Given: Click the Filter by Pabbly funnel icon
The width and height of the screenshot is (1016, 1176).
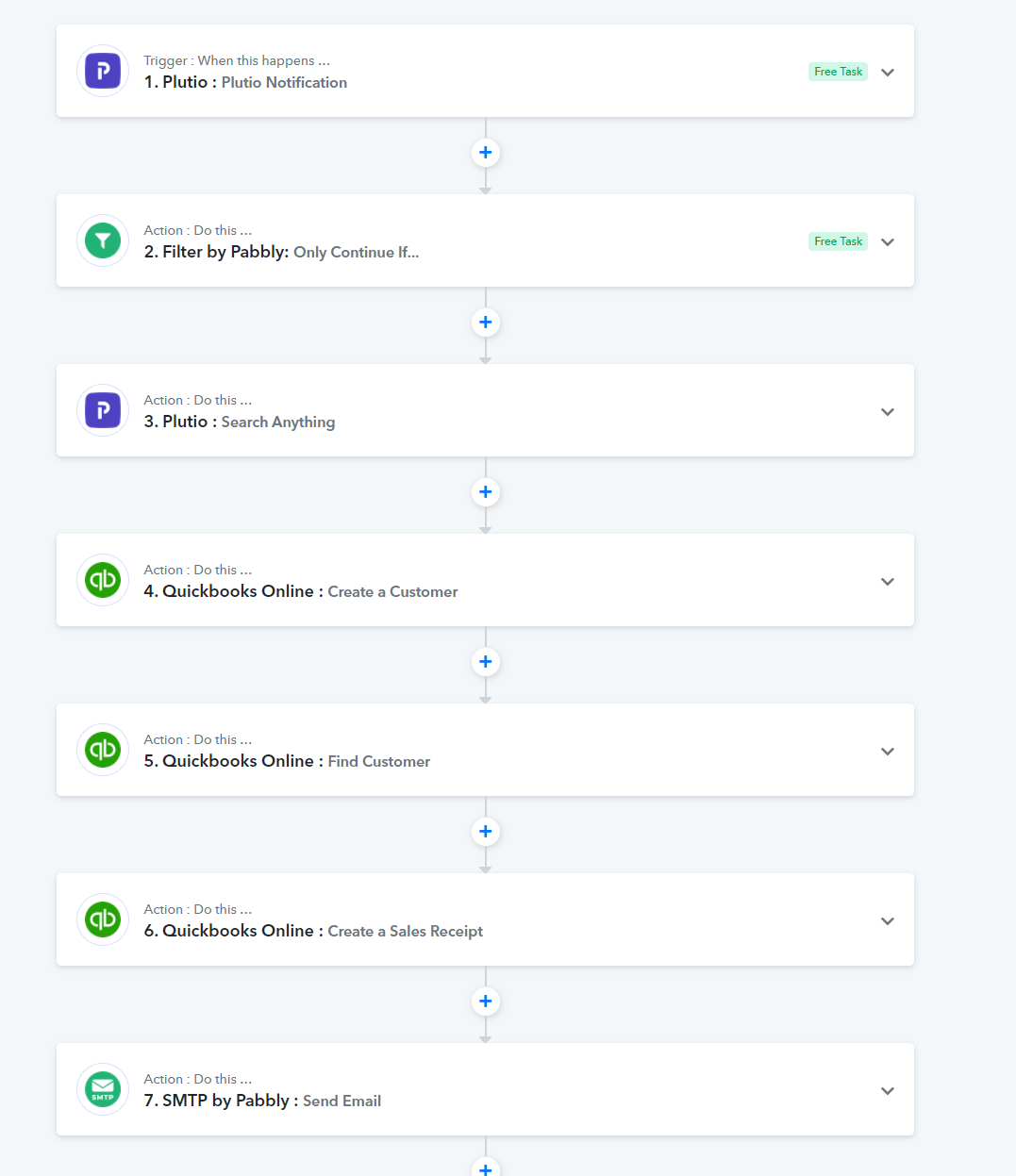Looking at the screenshot, I should (103, 240).
